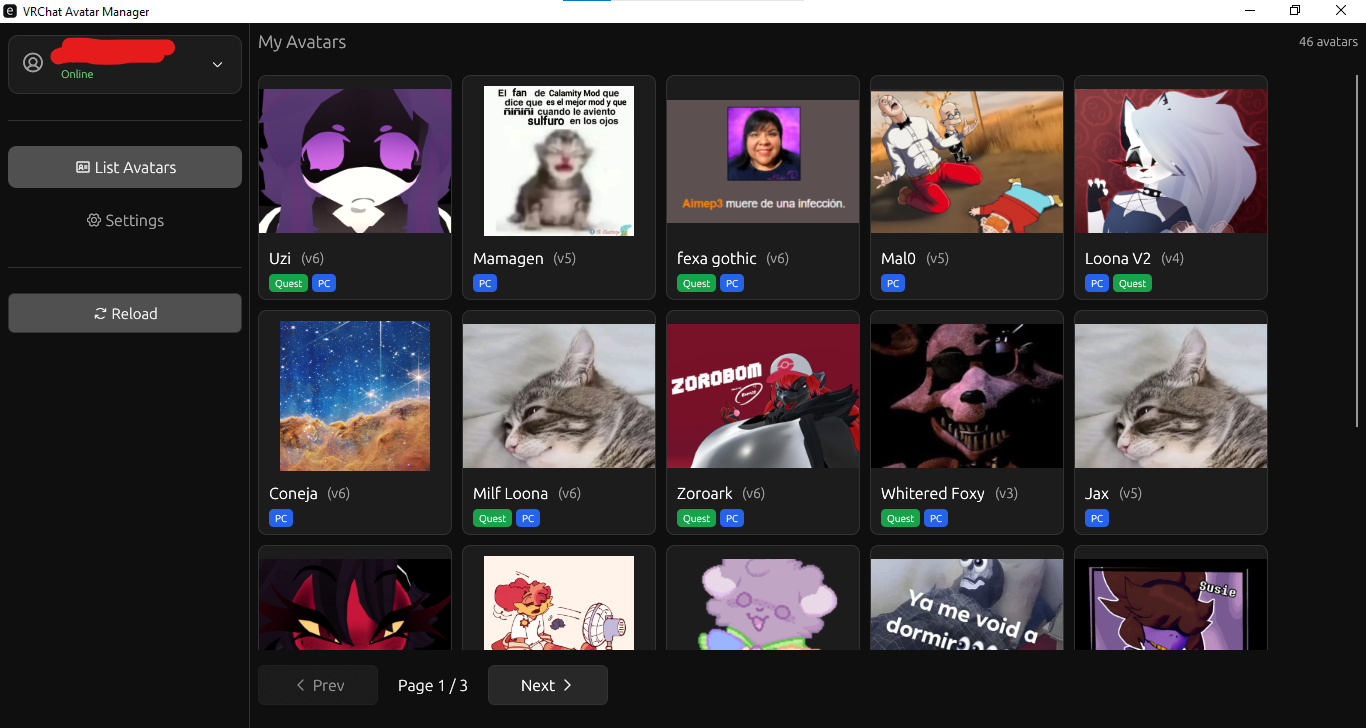Click the PC badge on Zoroark card
The width and height of the screenshot is (1366, 728).
[x=732, y=518]
